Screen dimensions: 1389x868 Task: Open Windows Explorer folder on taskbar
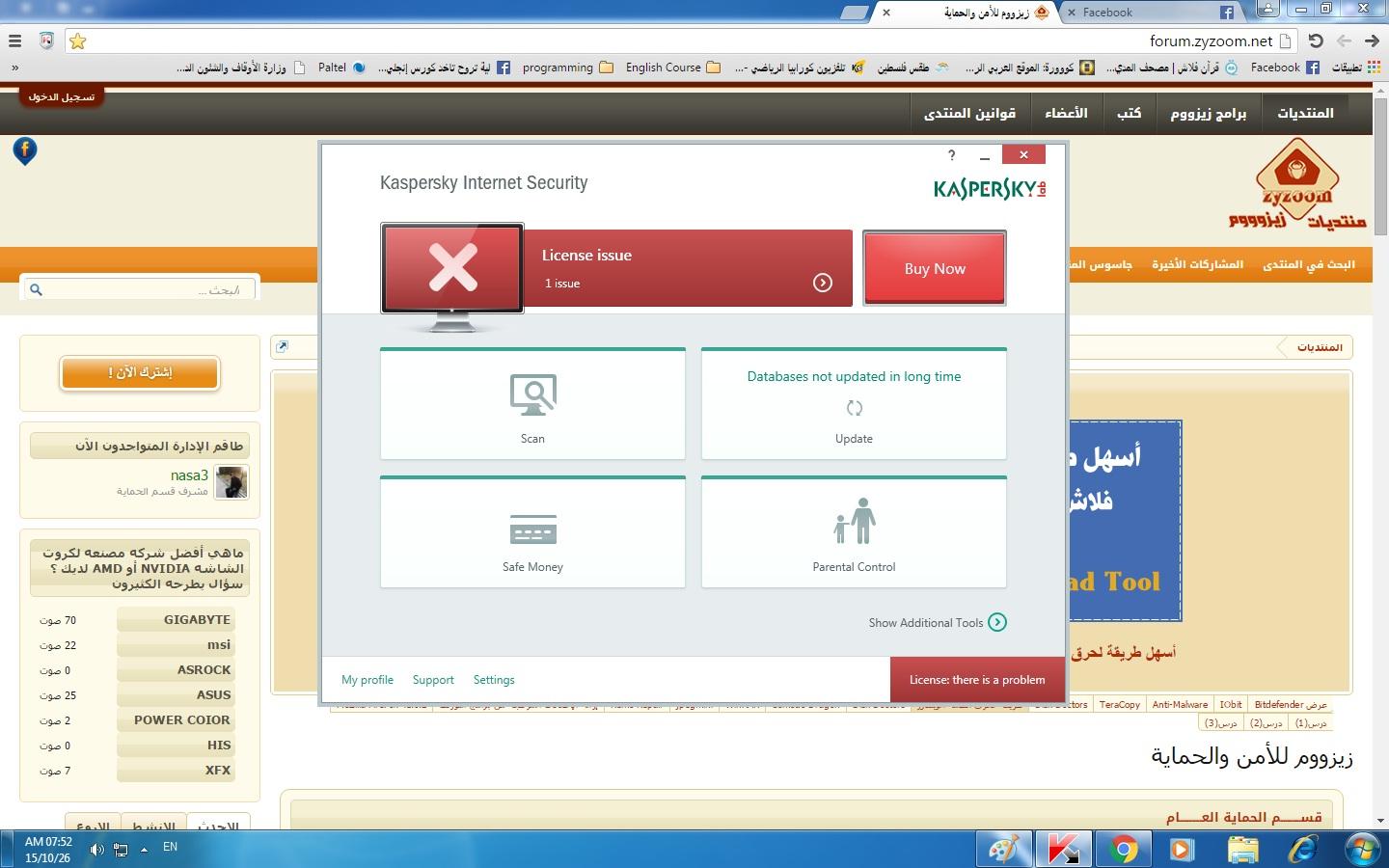pos(1242,850)
